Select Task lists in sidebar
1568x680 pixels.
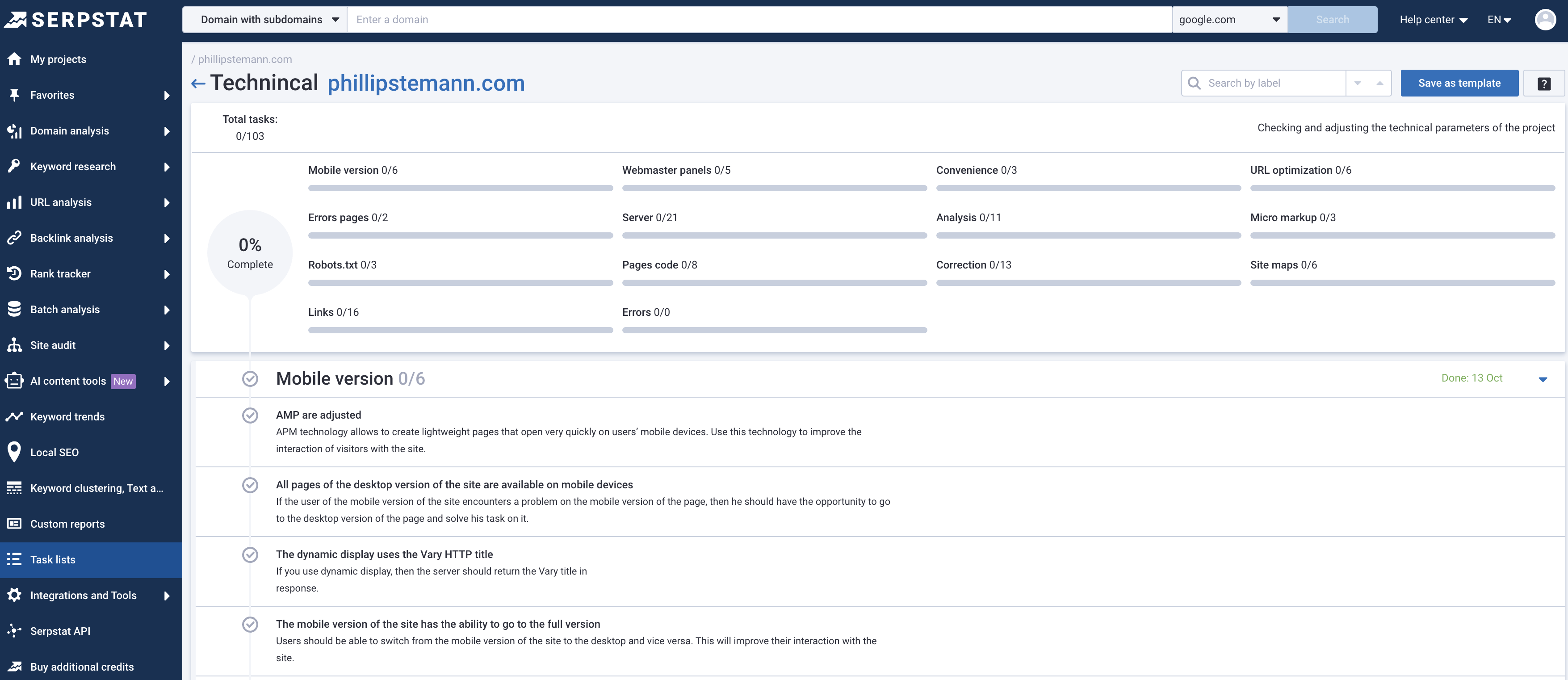pyautogui.click(x=91, y=559)
